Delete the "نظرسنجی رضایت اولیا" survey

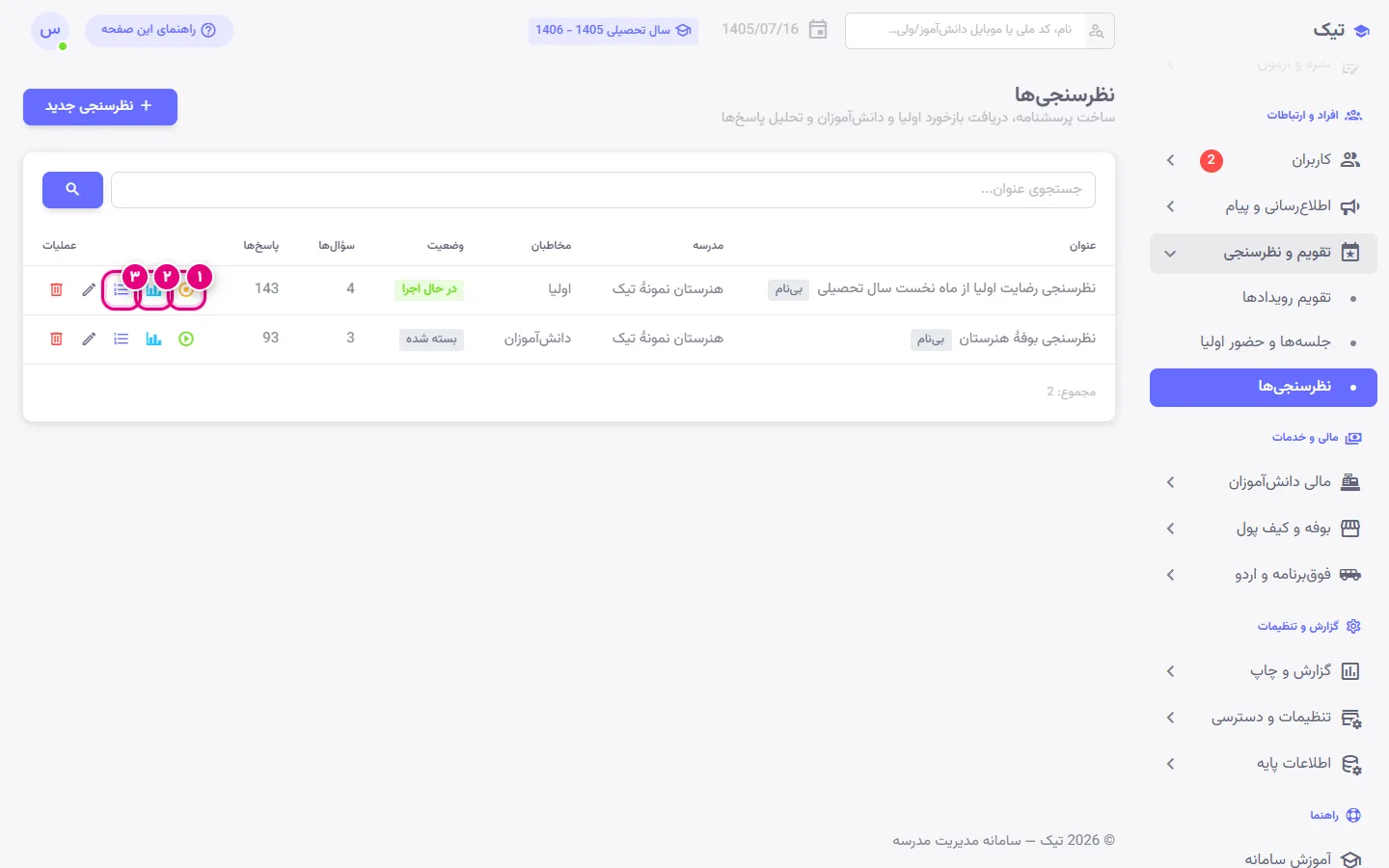tap(56, 289)
